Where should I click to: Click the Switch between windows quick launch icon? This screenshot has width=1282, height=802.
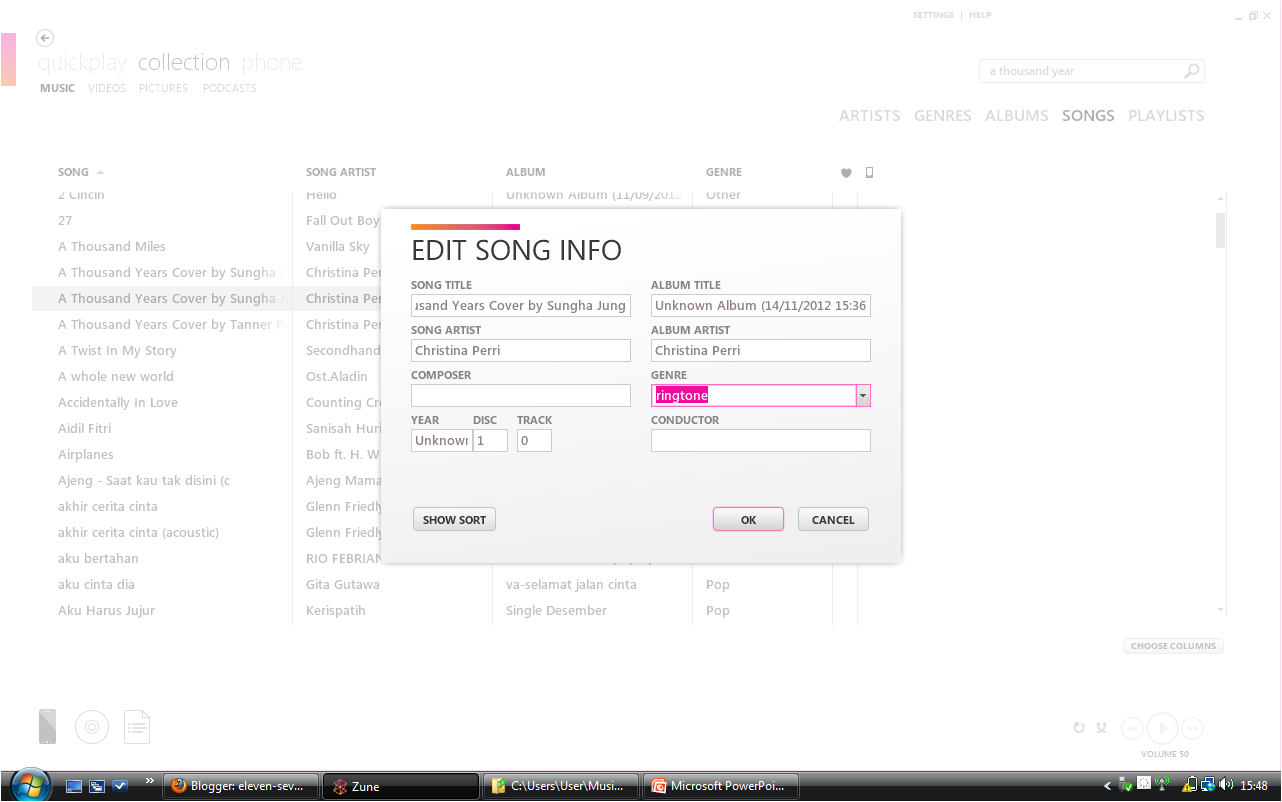[x=97, y=786]
